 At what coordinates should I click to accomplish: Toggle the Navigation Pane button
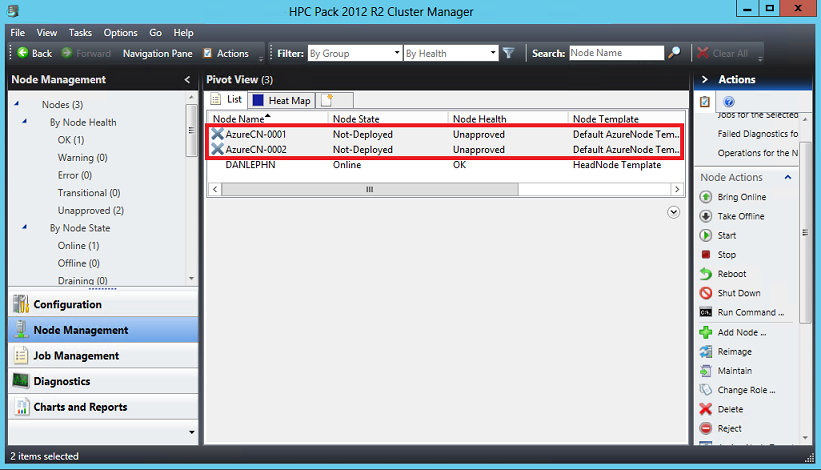[157, 53]
